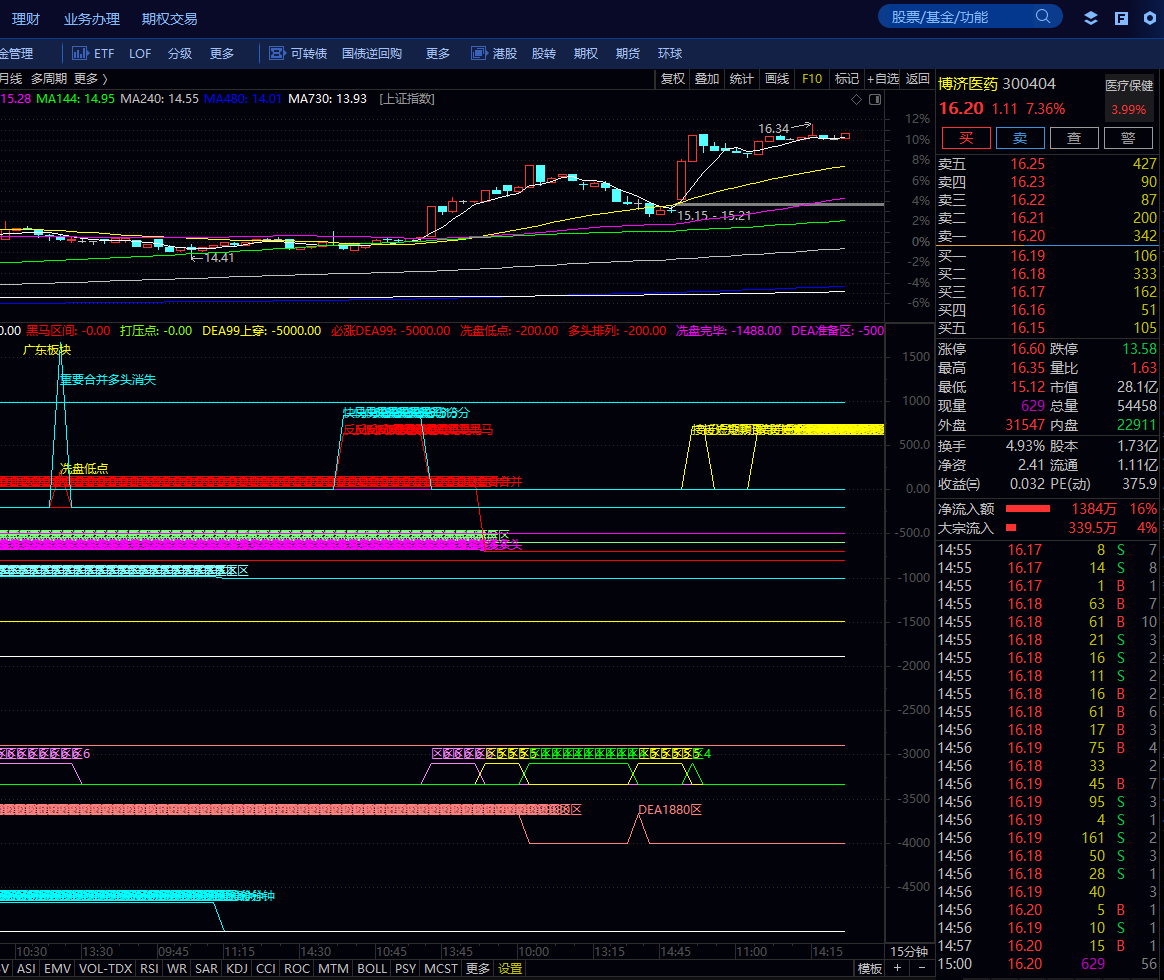
Task: Click 叠加 button
Action: pos(707,79)
